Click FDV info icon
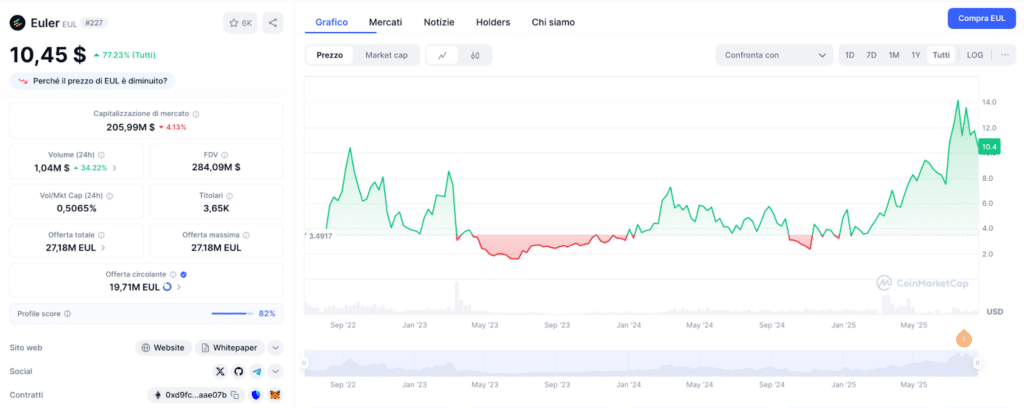The image size is (1024, 408). point(224,155)
